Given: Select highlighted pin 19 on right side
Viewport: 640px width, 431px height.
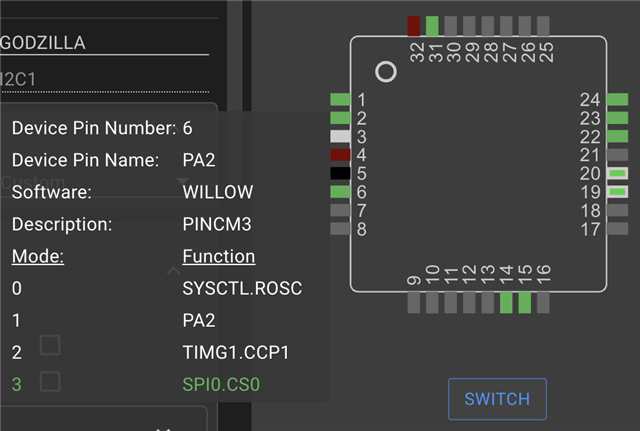Looking at the screenshot, I should click(618, 192).
